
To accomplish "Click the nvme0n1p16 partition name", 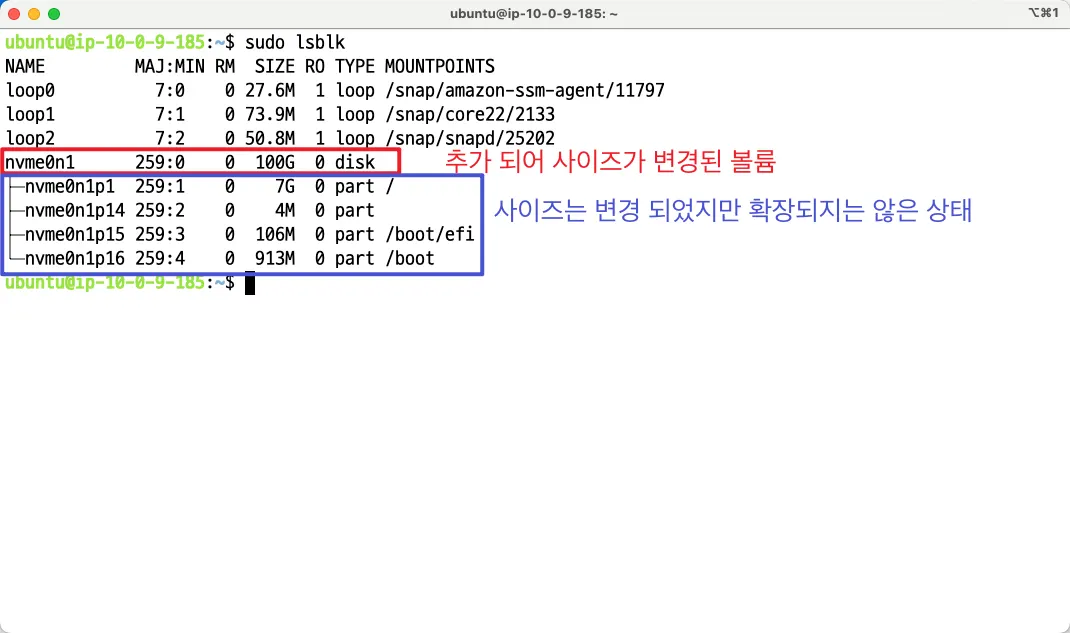I will (x=75, y=259).
